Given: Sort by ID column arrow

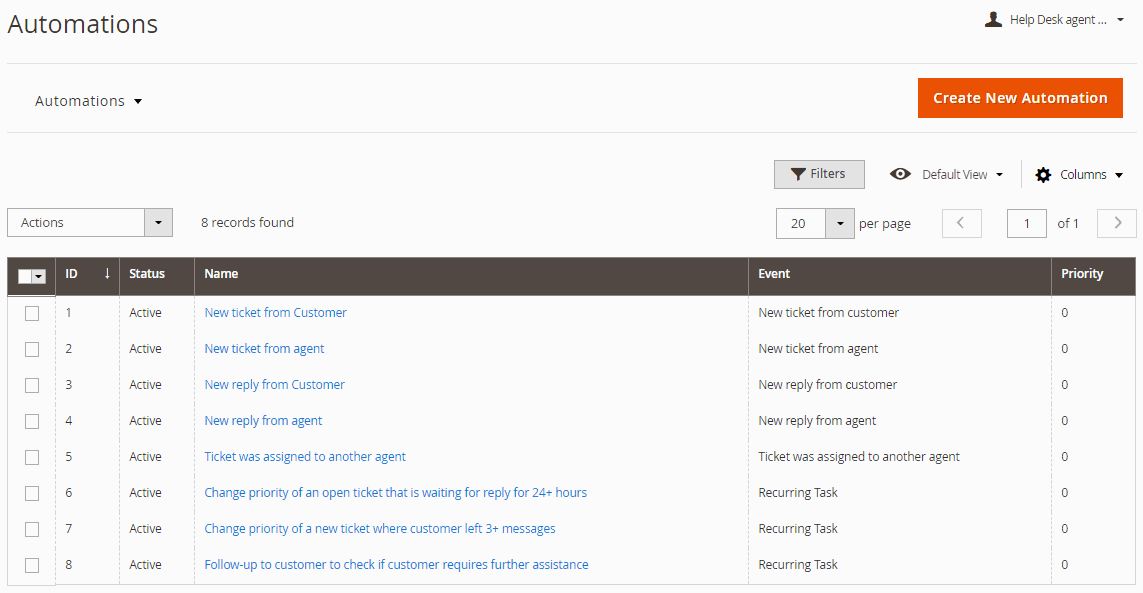Looking at the screenshot, I should click(107, 273).
